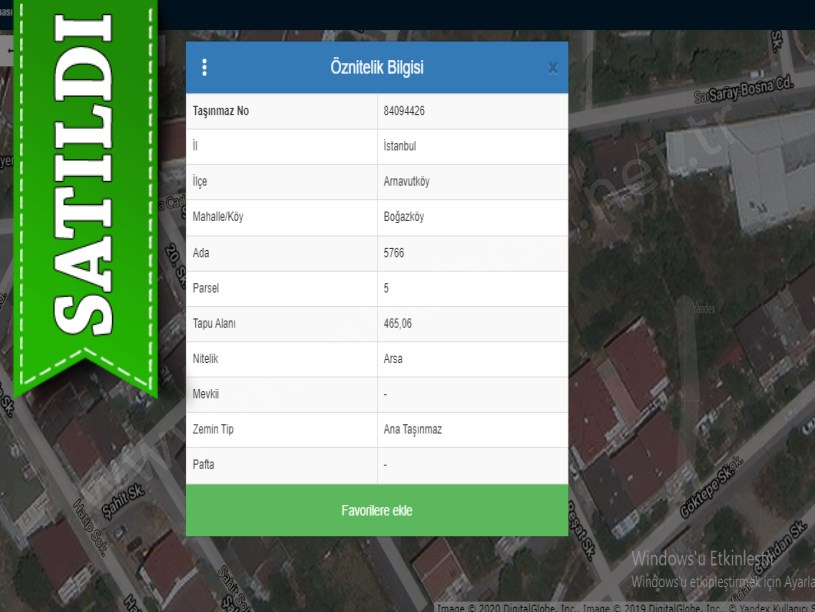Click the İlçe value Arnavutköy
The width and height of the screenshot is (815, 612).
407,182
